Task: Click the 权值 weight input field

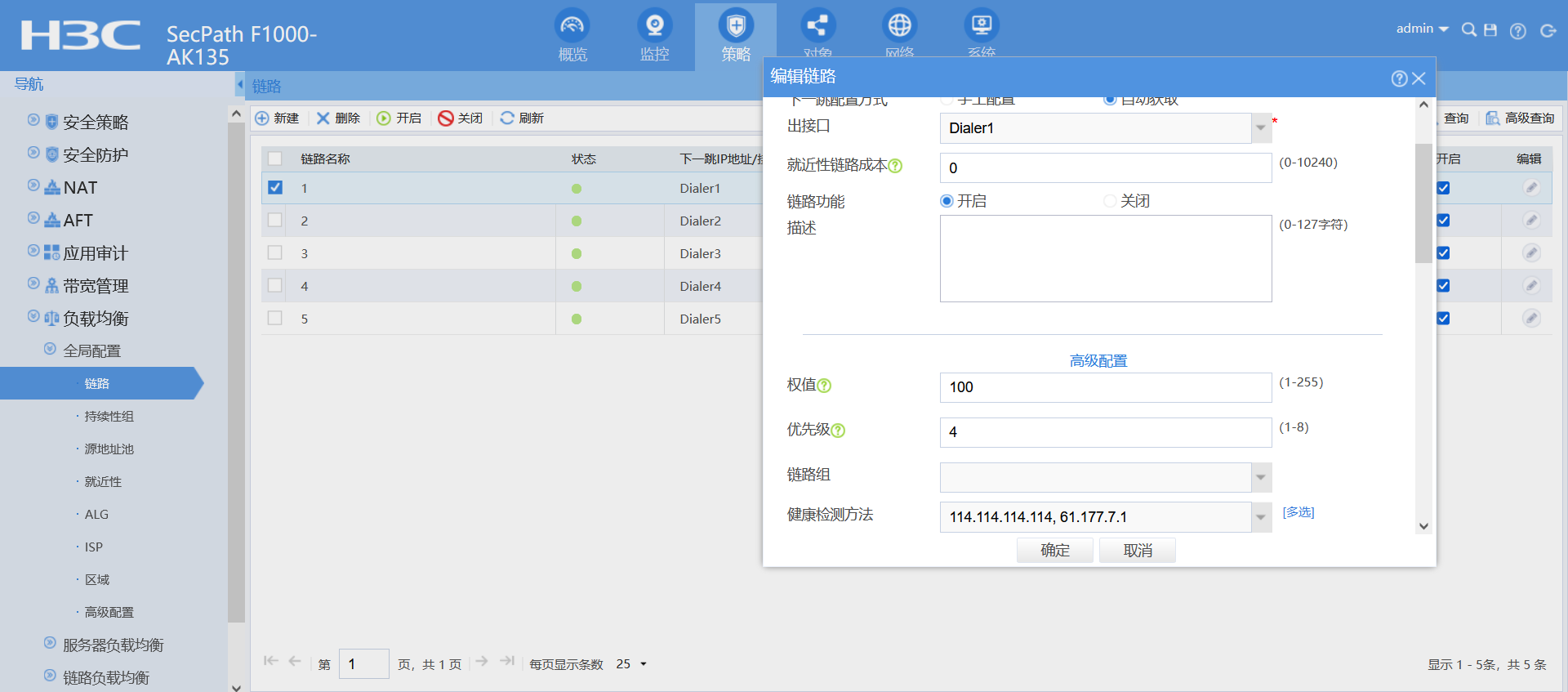Action: tap(1106, 387)
